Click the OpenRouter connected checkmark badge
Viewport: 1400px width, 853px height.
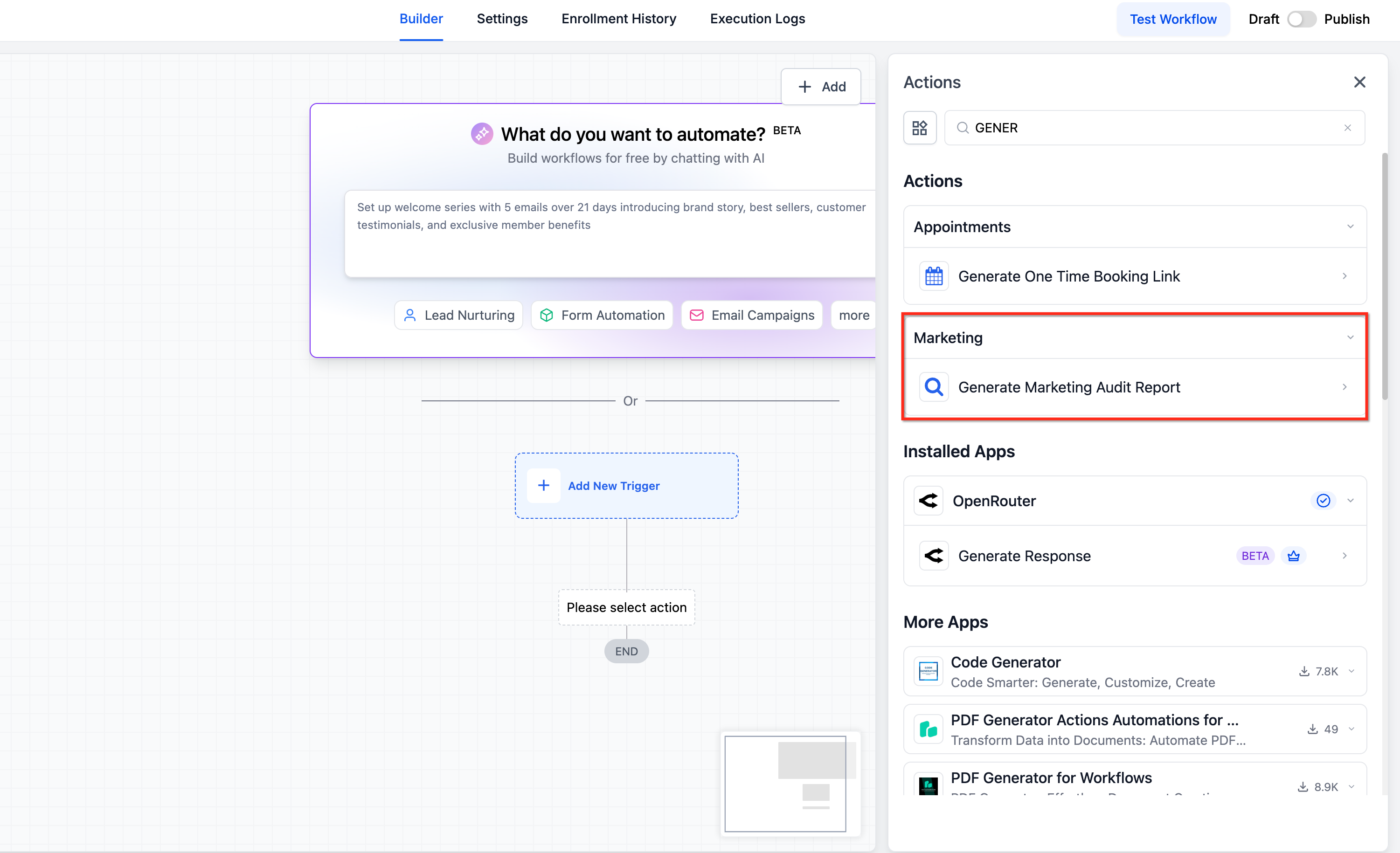[x=1323, y=500]
